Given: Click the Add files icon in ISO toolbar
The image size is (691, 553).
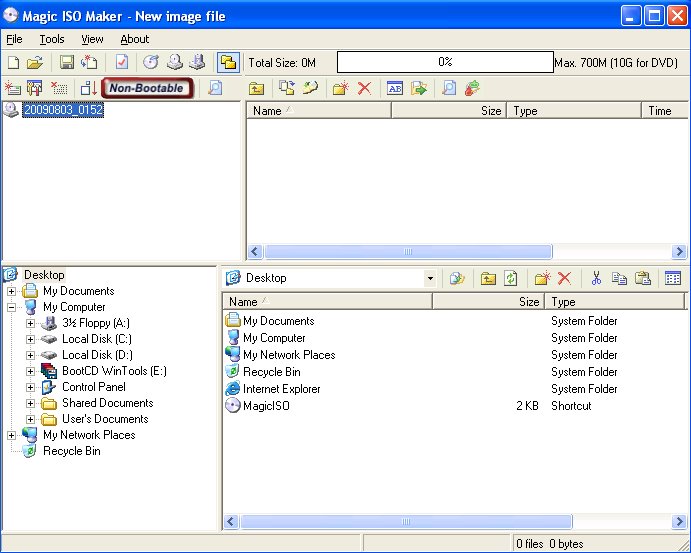Looking at the screenshot, I should coord(287,88).
